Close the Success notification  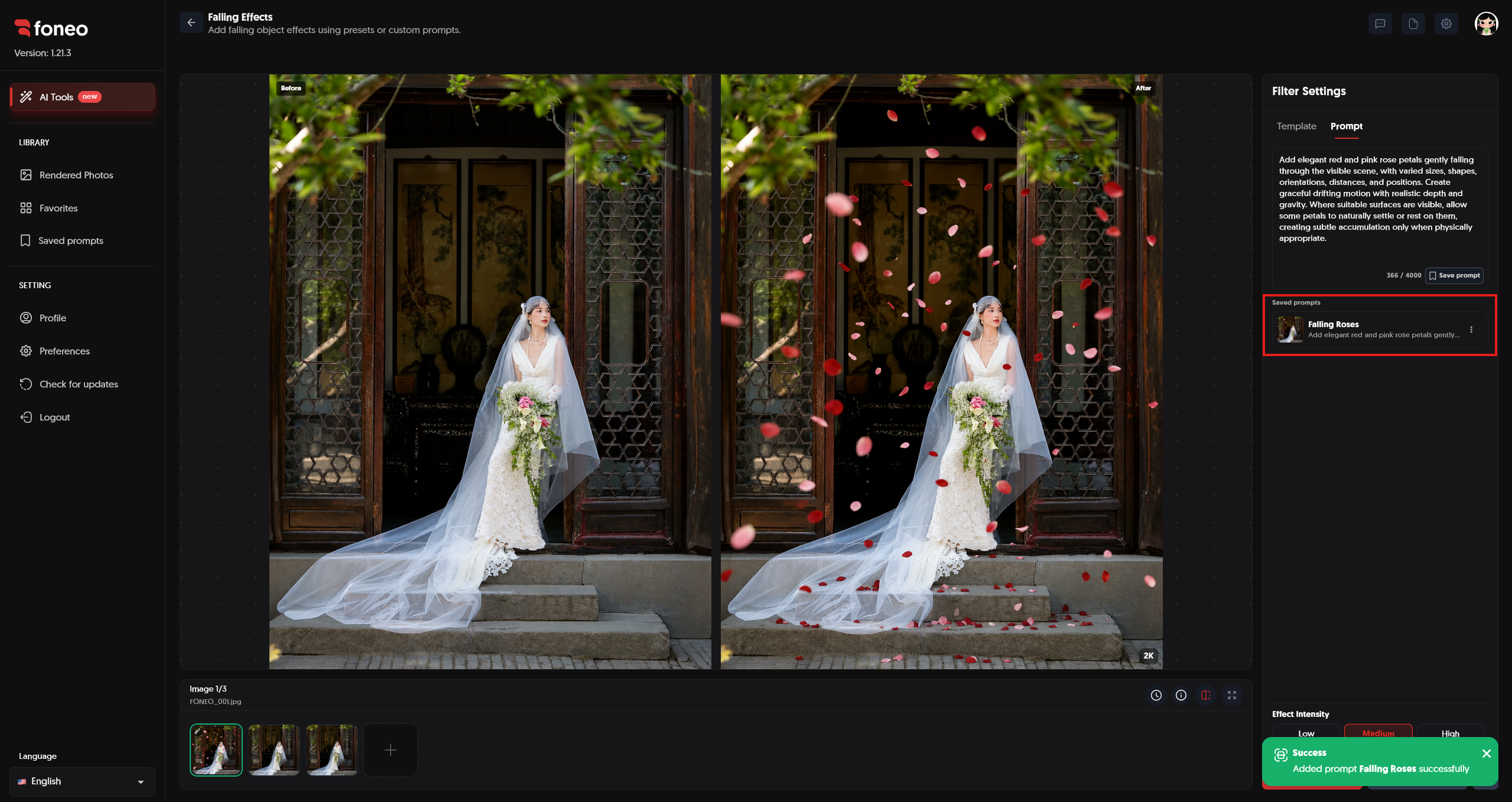pyautogui.click(x=1486, y=753)
